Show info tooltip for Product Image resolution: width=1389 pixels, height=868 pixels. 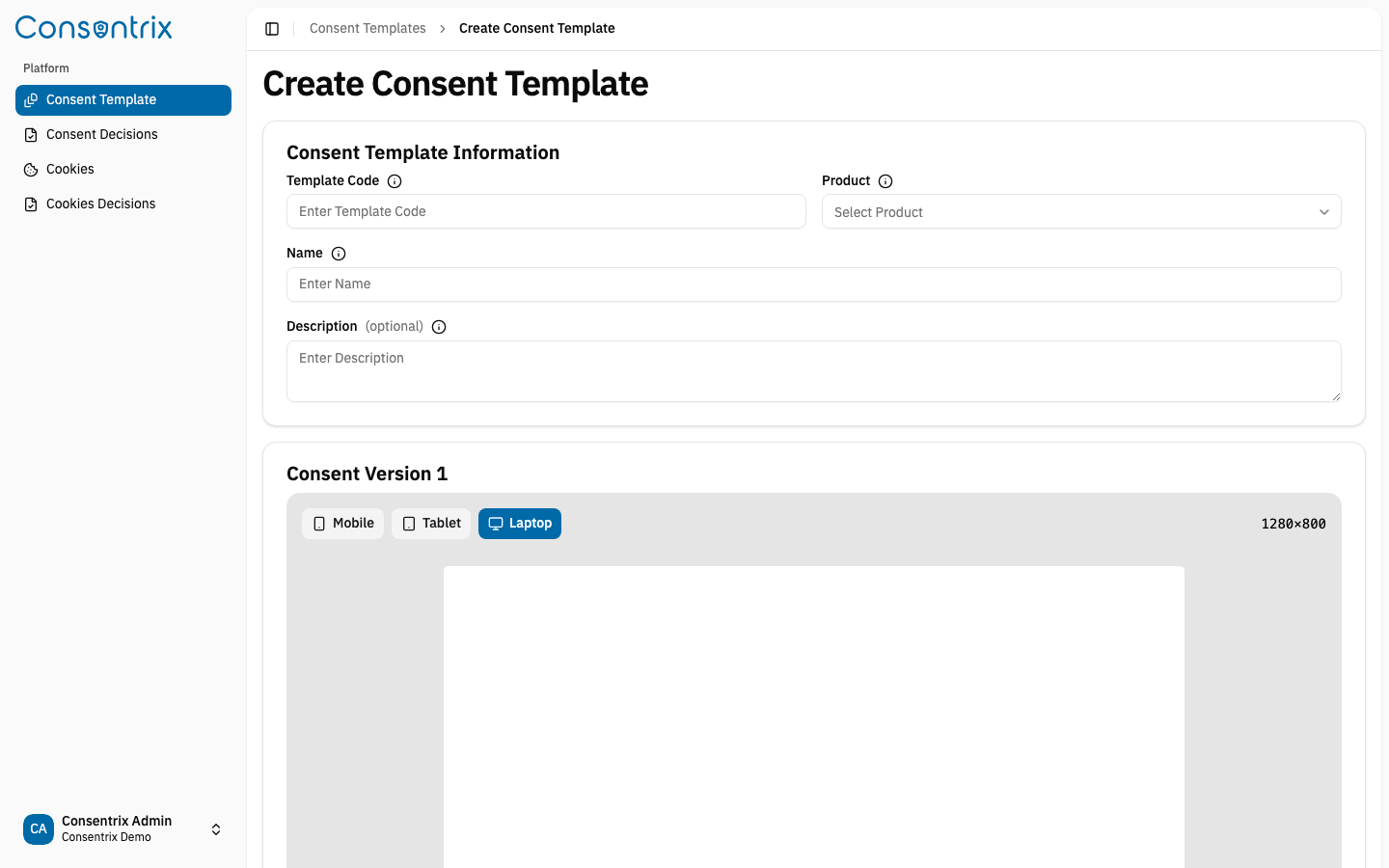pos(885,181)
